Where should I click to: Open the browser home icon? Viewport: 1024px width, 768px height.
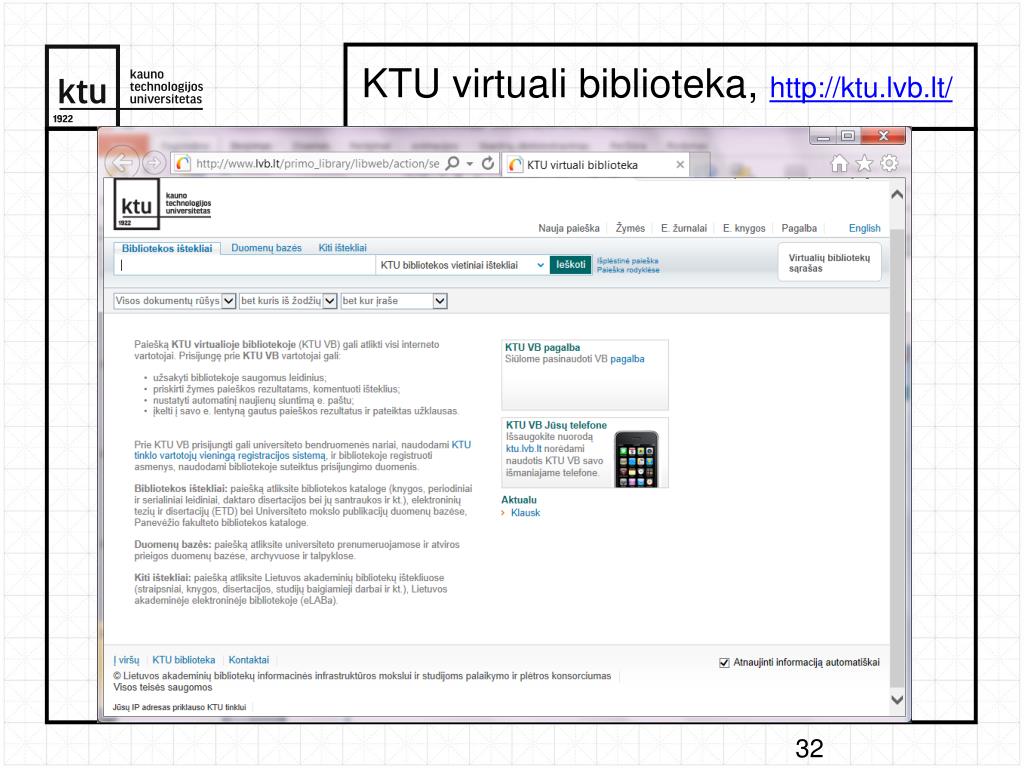pos(839,163)
